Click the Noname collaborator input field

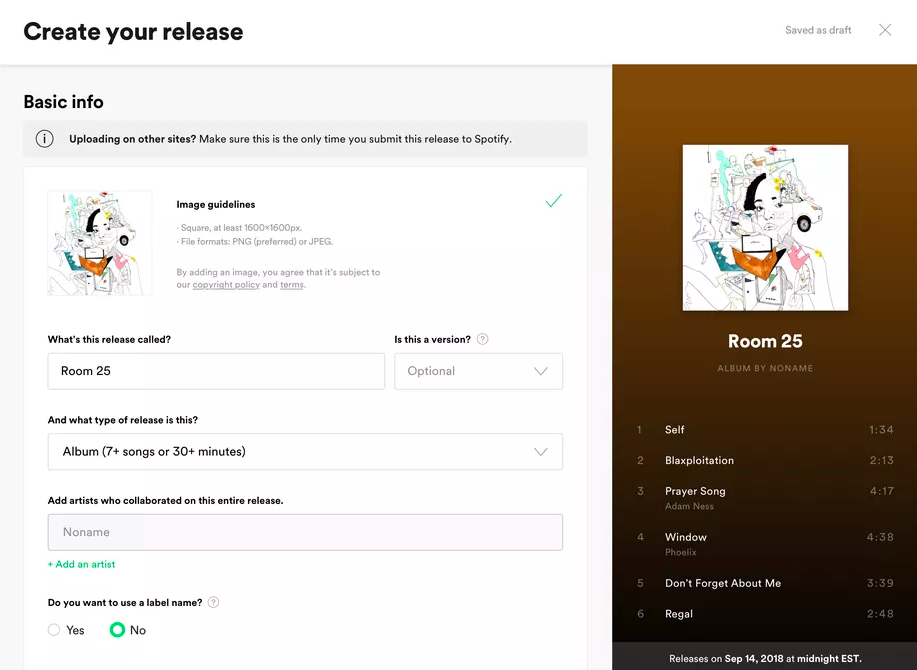point(303,532)
